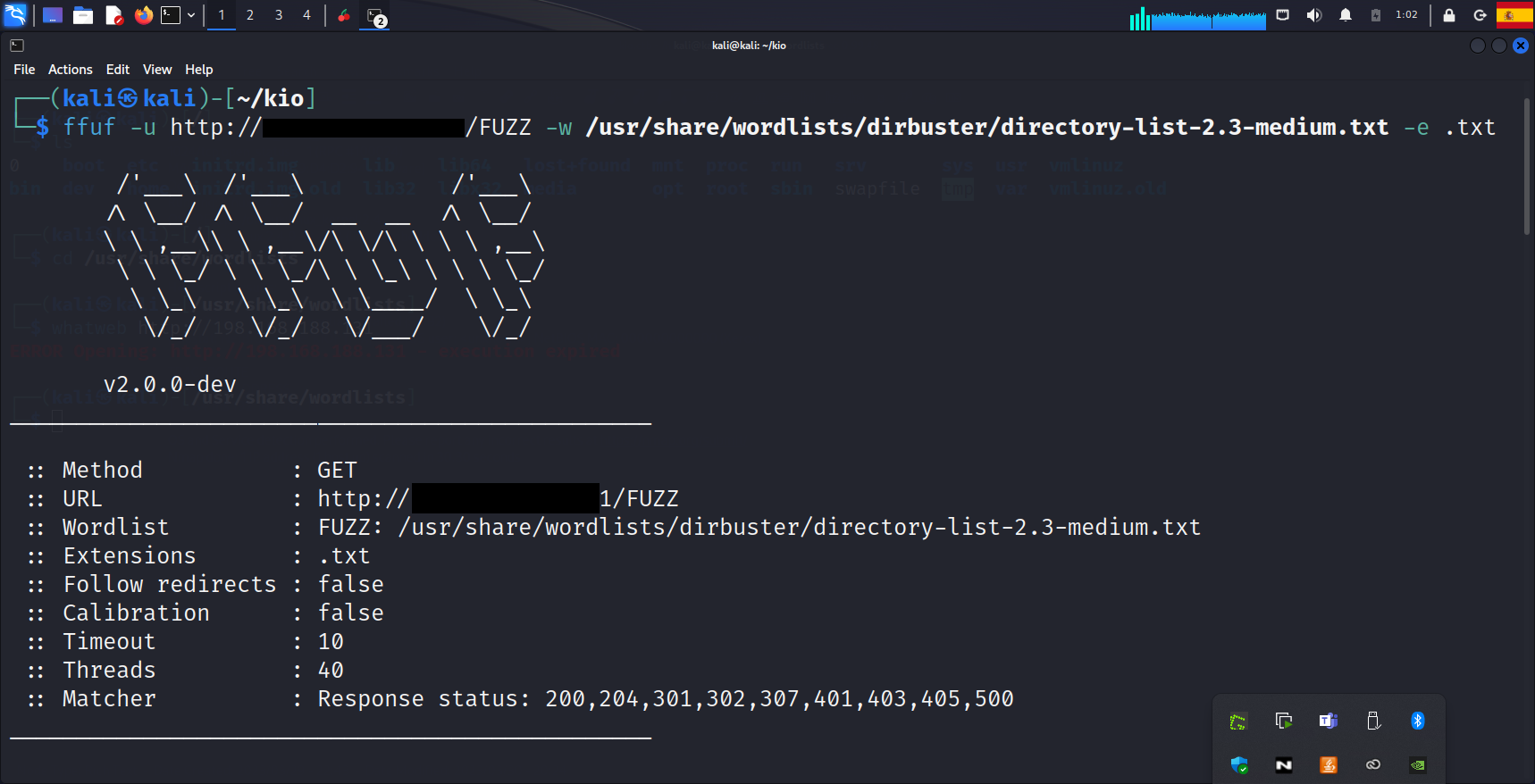Open the Kali applications menu
Viewport: 1535px width, 784px height.
[16, 15]
